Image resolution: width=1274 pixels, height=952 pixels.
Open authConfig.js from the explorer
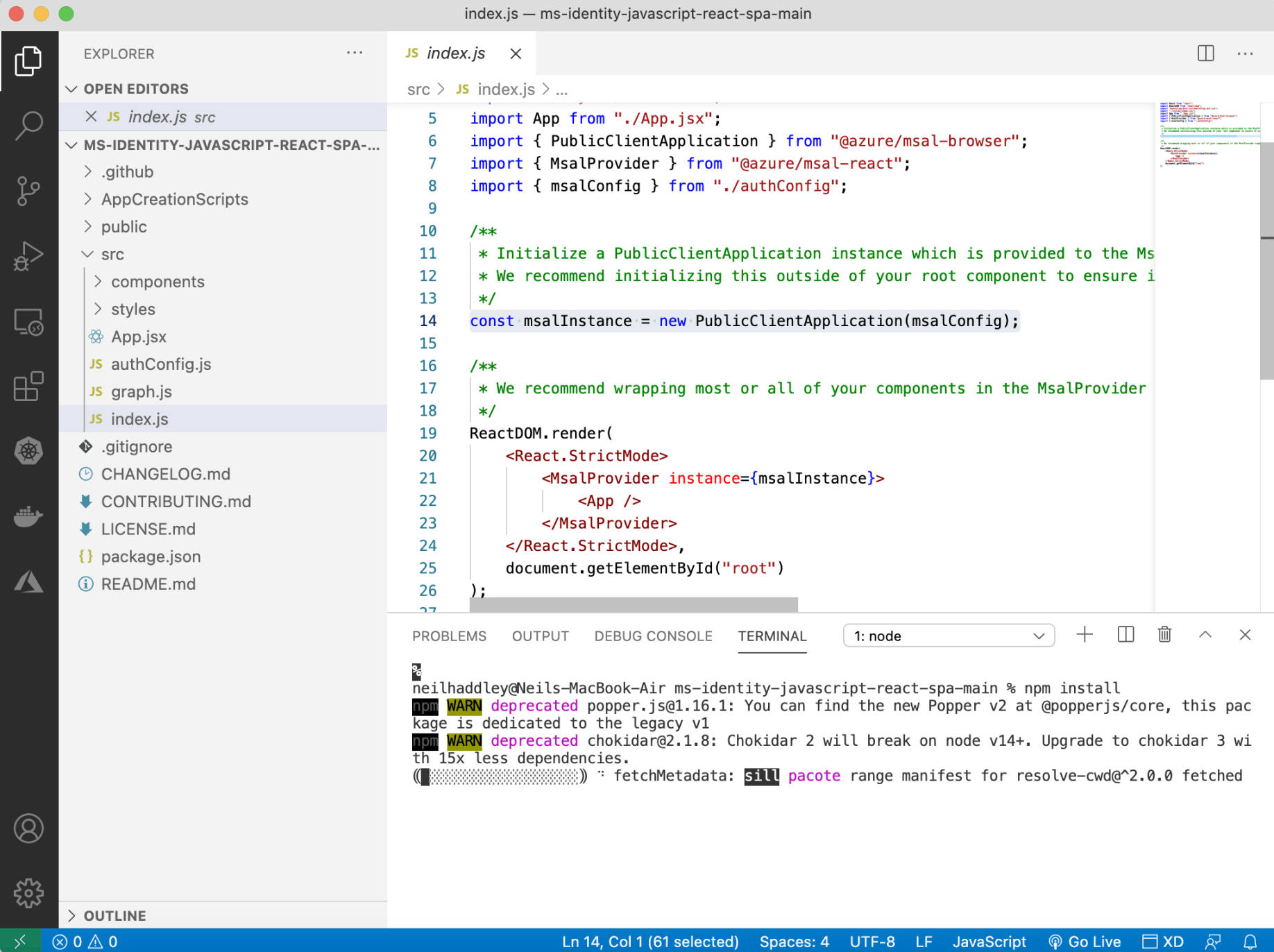161,364
